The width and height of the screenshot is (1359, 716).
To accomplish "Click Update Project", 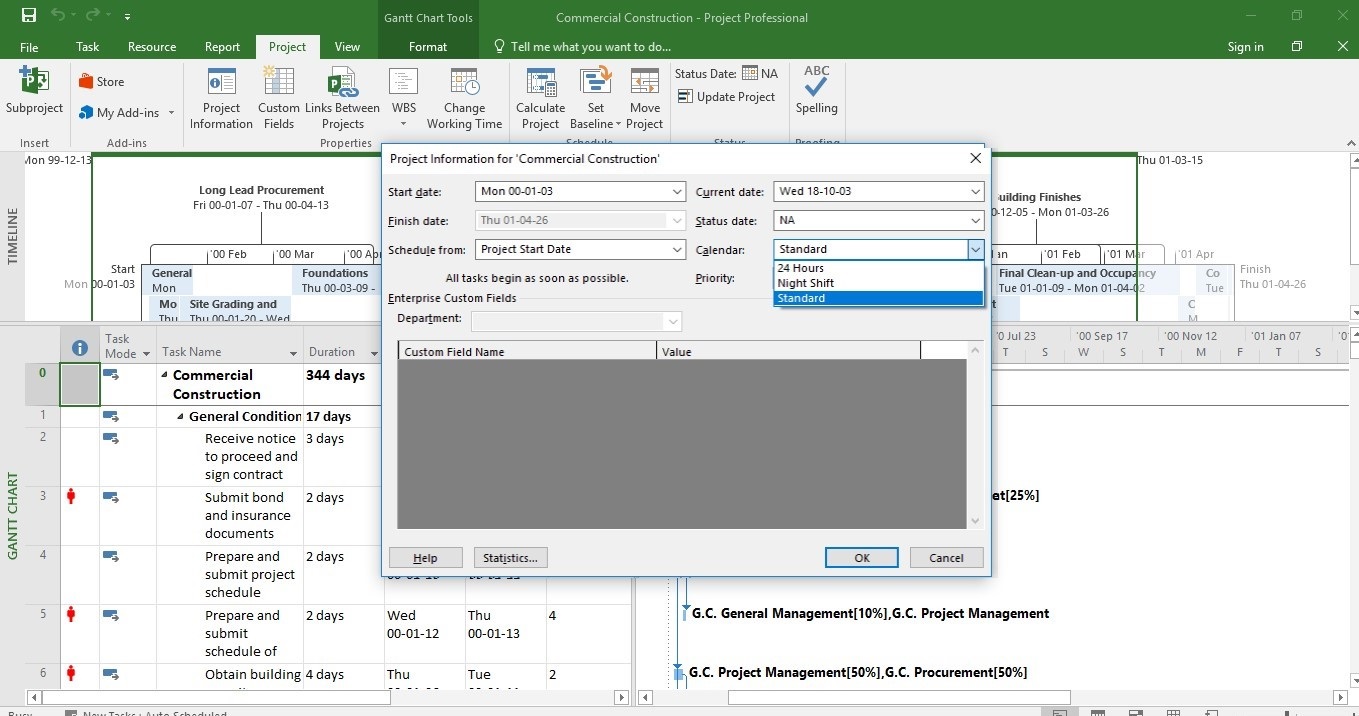I will coord(727,97).
